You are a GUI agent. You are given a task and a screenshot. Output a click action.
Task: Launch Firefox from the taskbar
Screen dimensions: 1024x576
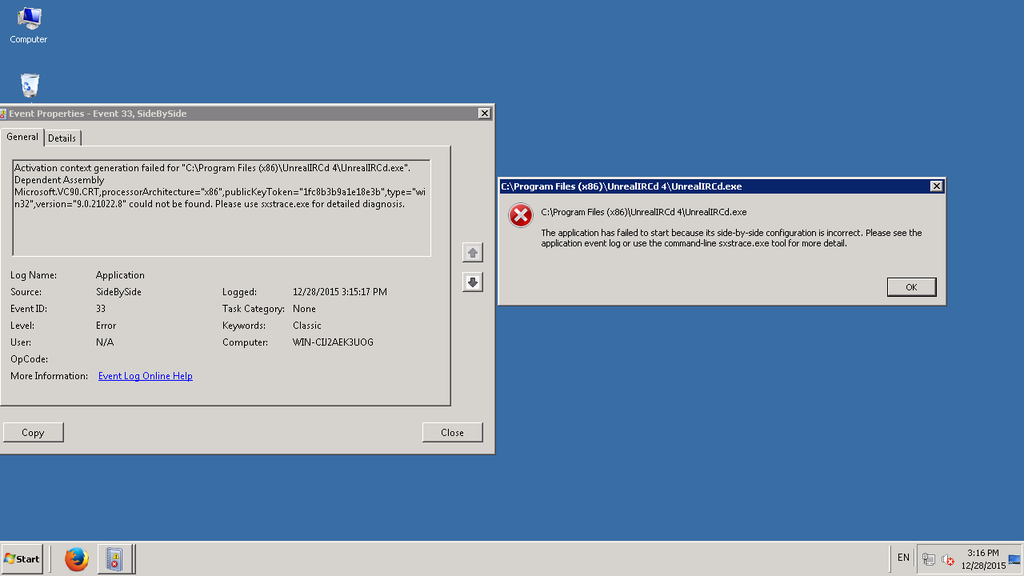77,558
